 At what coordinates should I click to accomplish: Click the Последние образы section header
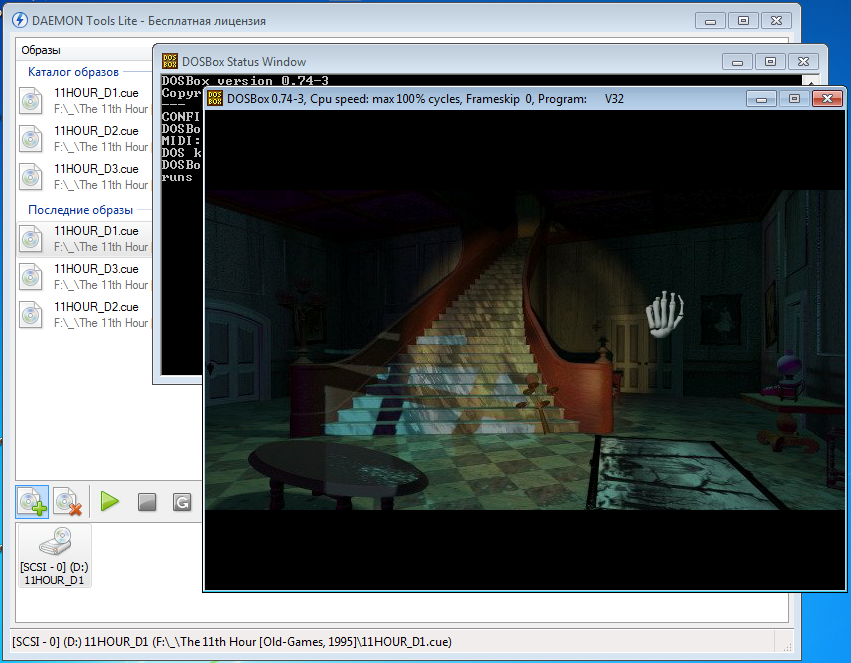tap(80, 209)
